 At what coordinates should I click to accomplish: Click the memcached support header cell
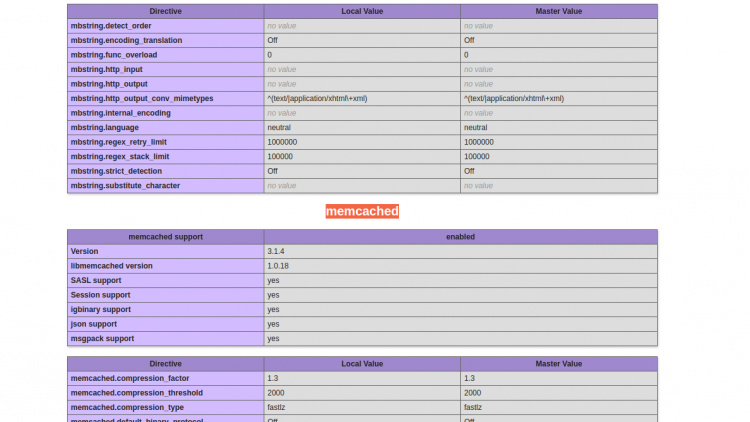tap(166, 237)
